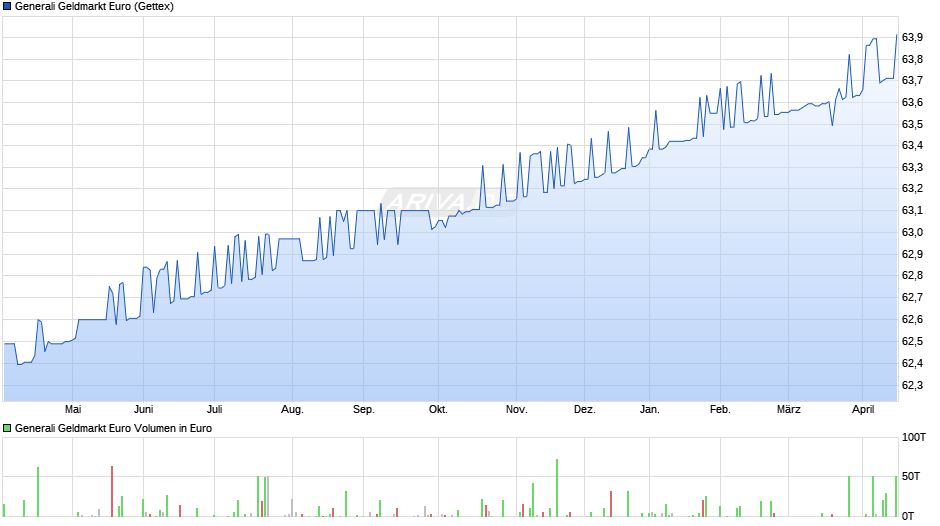Click the 100T volume axis label
The height and width of the screenshot is (526, 940).
click(914, 437)
